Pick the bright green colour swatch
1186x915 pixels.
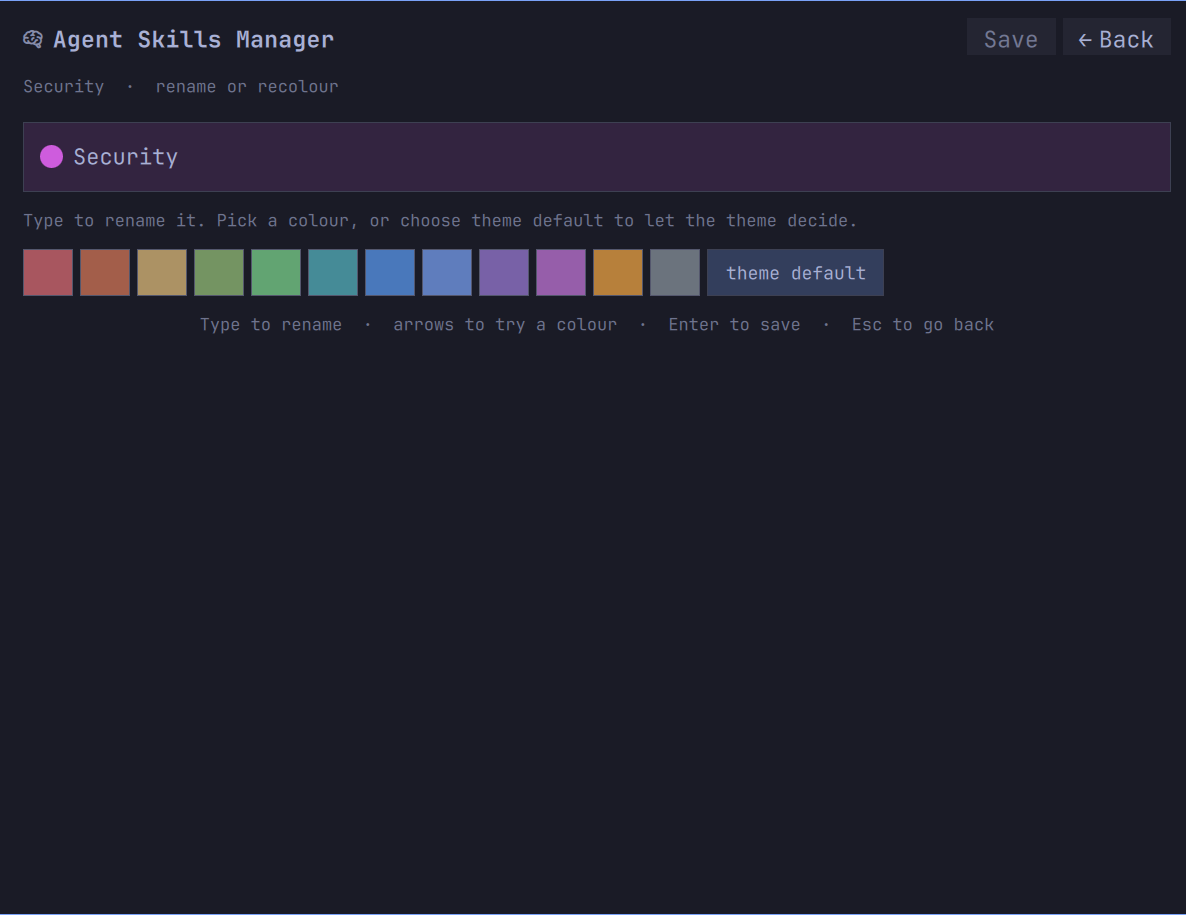[276, 272]
